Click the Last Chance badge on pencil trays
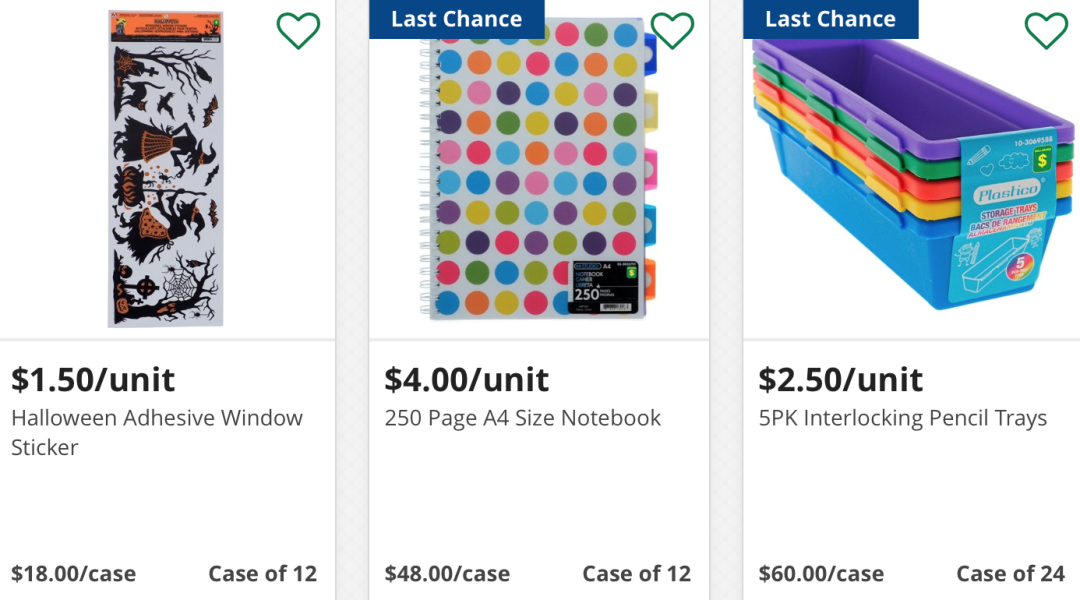The image size is (1080, 600). point(830,19)
